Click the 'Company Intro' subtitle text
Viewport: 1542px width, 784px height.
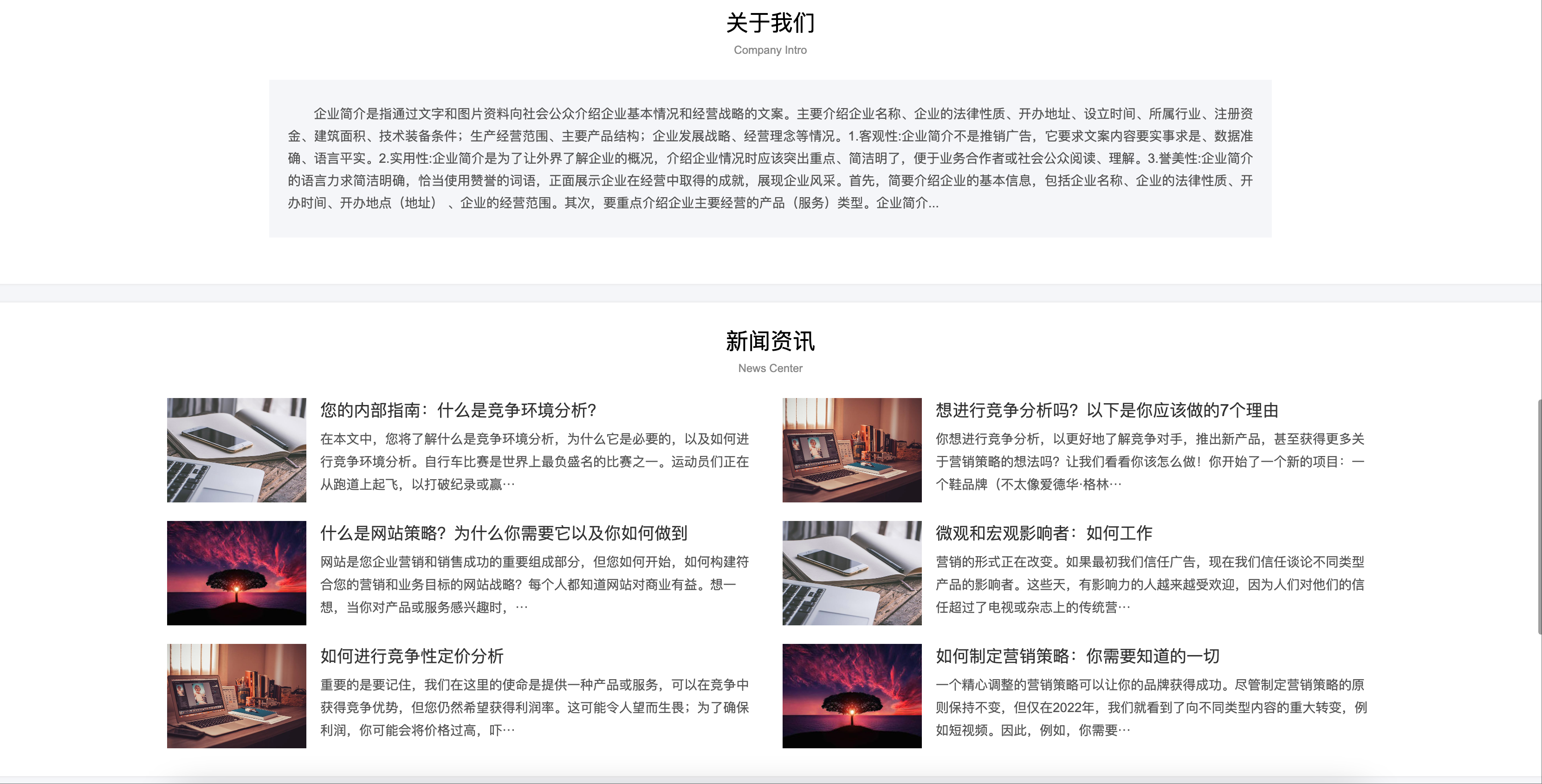pyautogui.click(x=770, y=50)
